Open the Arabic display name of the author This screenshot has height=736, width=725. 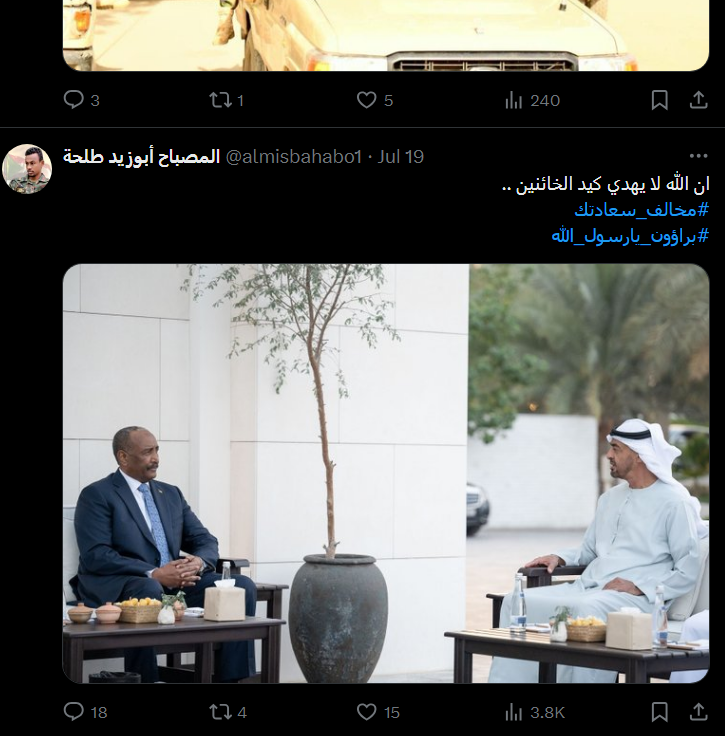point(142,156)
